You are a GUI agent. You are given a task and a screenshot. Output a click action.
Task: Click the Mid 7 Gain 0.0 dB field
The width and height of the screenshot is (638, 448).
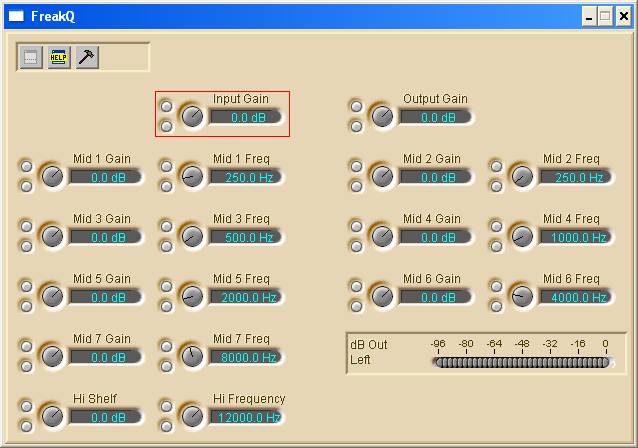106,357
